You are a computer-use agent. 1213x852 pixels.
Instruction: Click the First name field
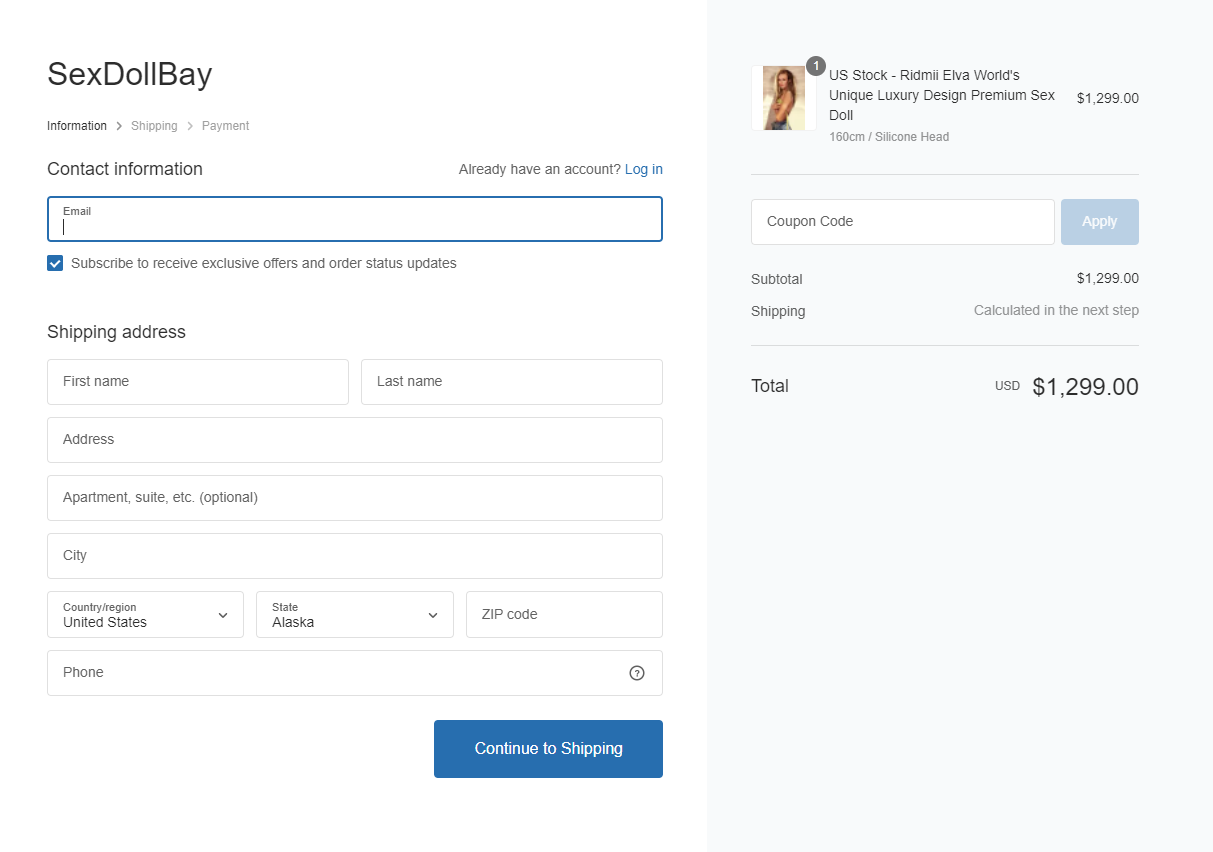coord(197,382)
